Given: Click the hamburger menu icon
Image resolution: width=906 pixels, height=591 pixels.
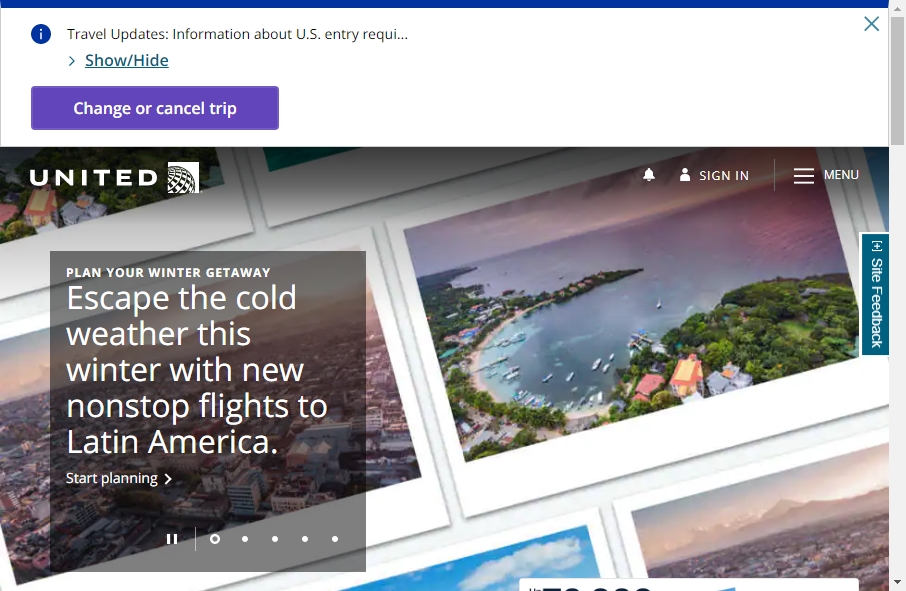Looking at the screenshot, I should click(804, 175).
